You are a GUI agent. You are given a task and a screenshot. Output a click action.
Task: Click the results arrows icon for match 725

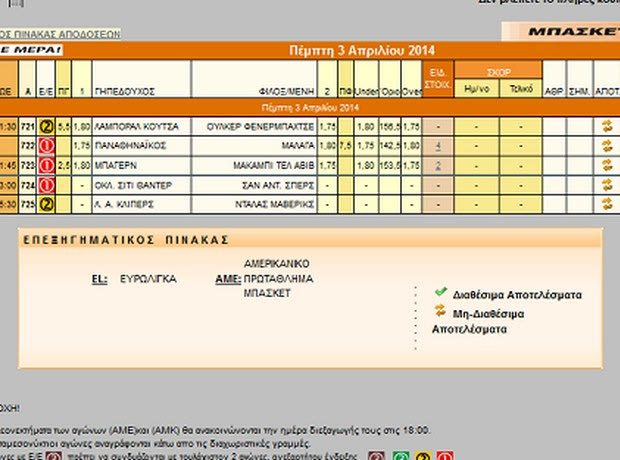[x=607, y=204]
